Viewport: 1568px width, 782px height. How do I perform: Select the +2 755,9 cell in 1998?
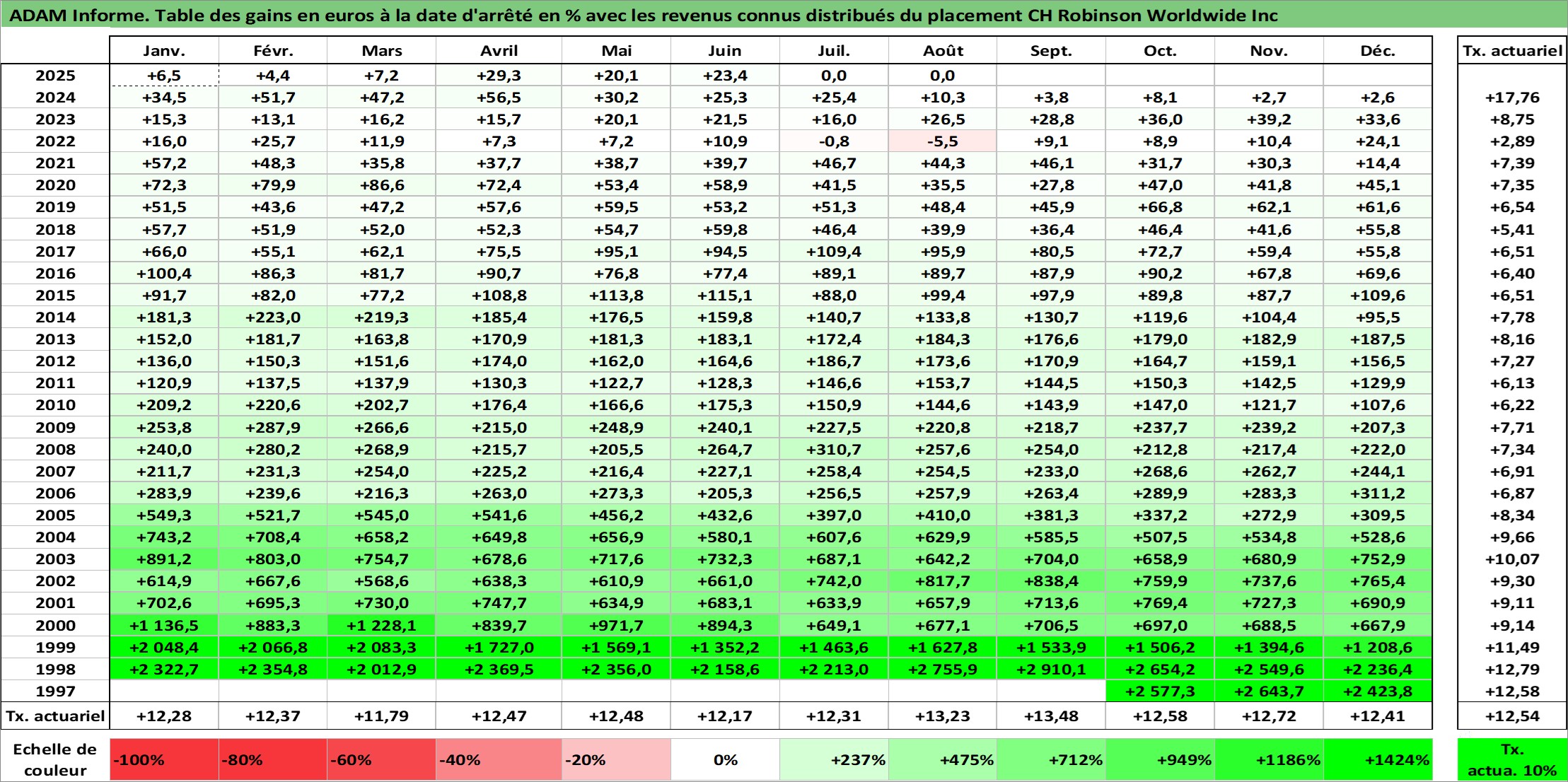[x=943, y=670]
